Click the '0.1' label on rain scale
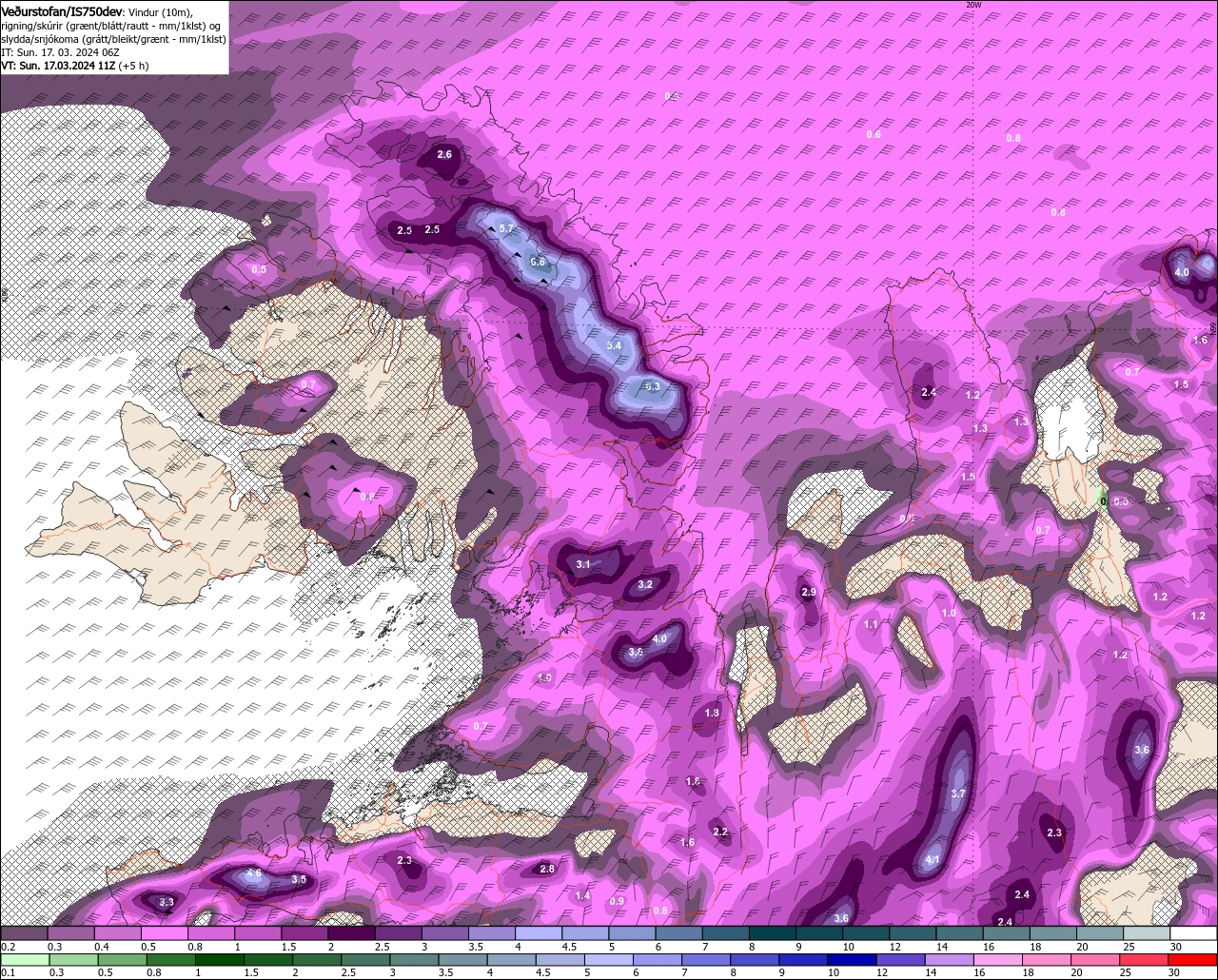The image size is (1218, 980). pos(9,972)
